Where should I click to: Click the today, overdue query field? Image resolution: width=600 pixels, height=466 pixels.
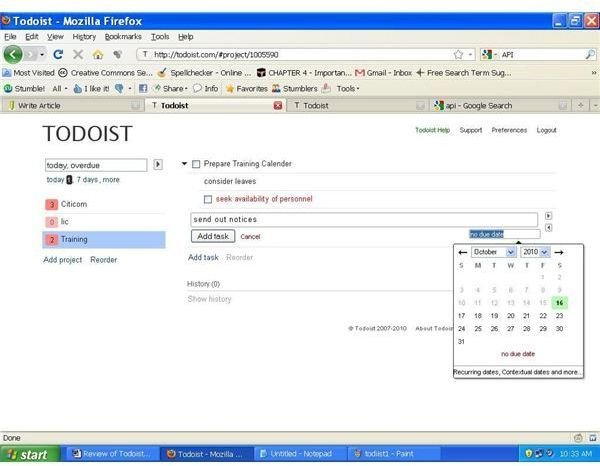[96, 165]
